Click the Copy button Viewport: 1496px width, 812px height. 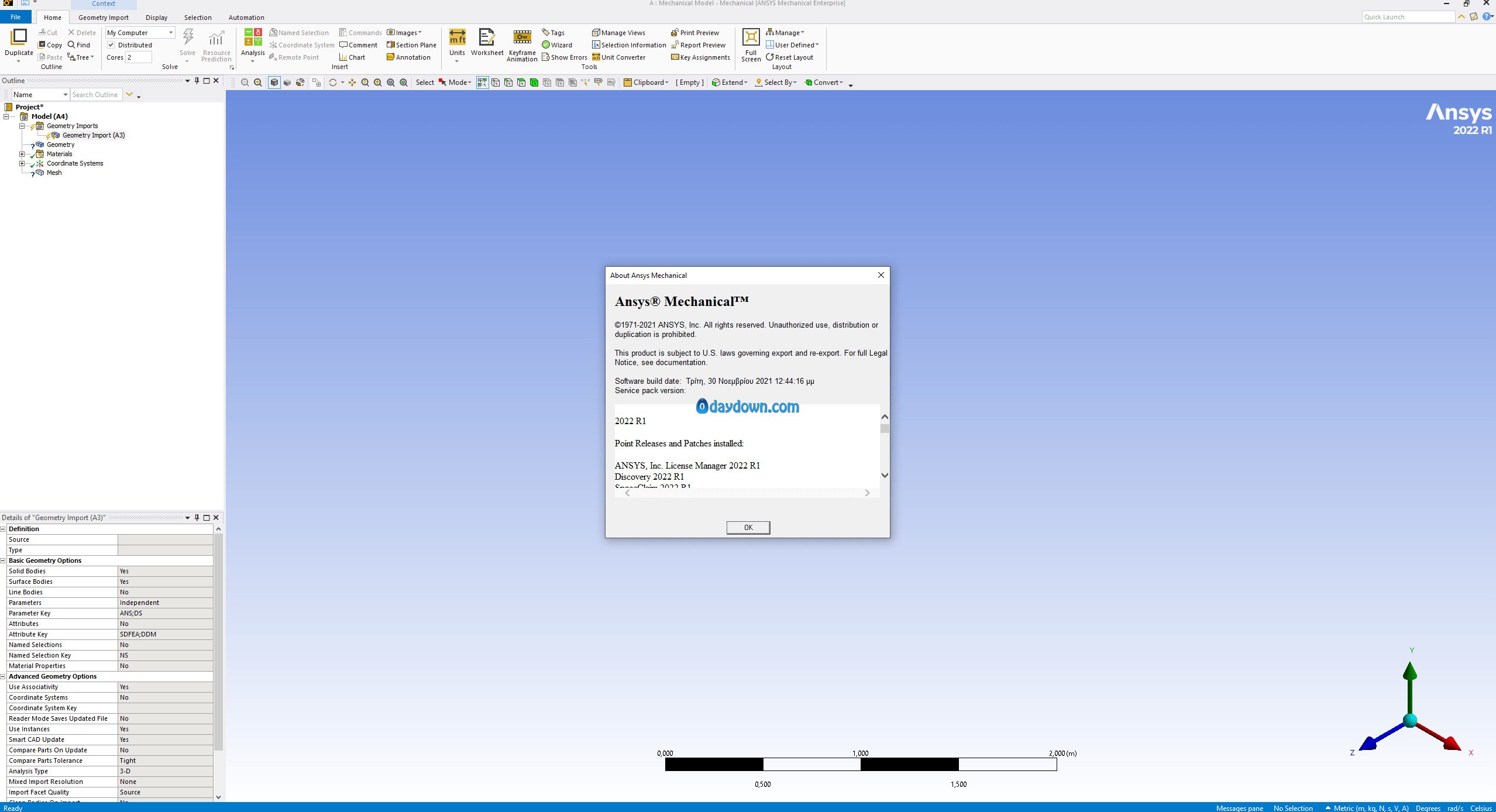pos(50,45)
